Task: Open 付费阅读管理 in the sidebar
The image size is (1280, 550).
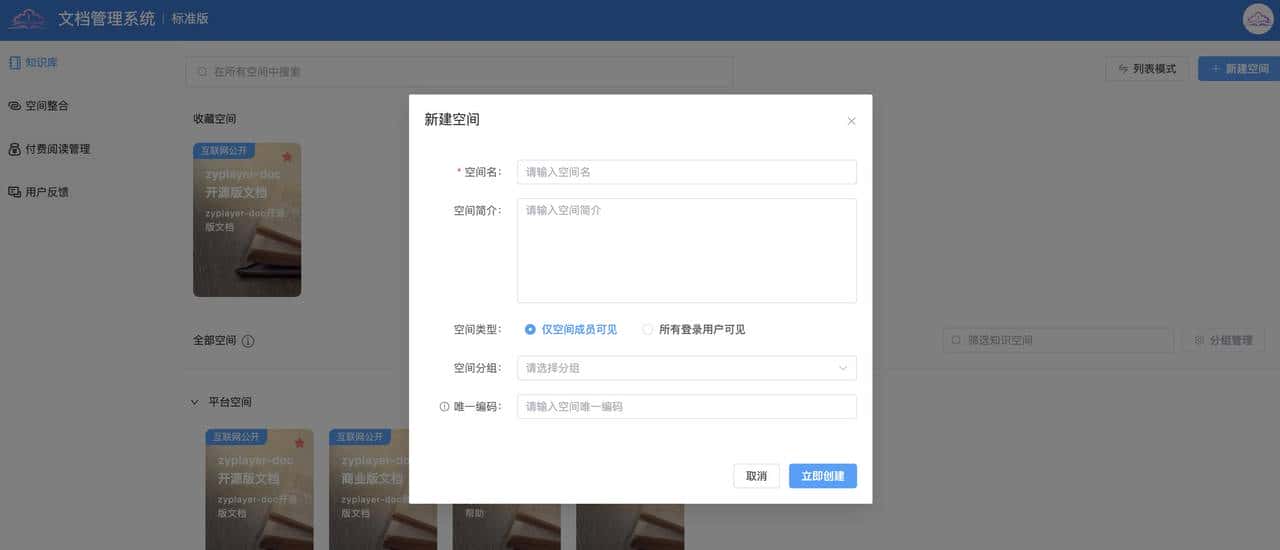Action: (x=49, y=149)
